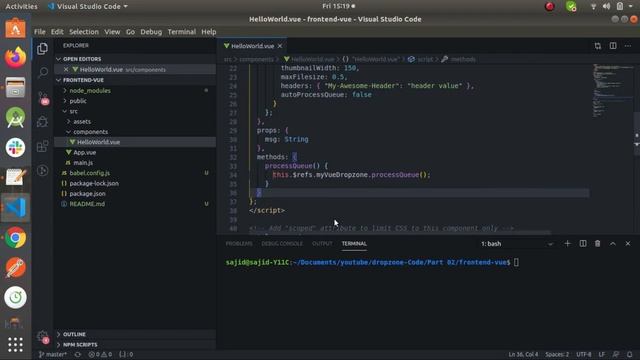Switch to the Problems panel tab
This screenshot has width=640, height=360.
pos(239,244)
